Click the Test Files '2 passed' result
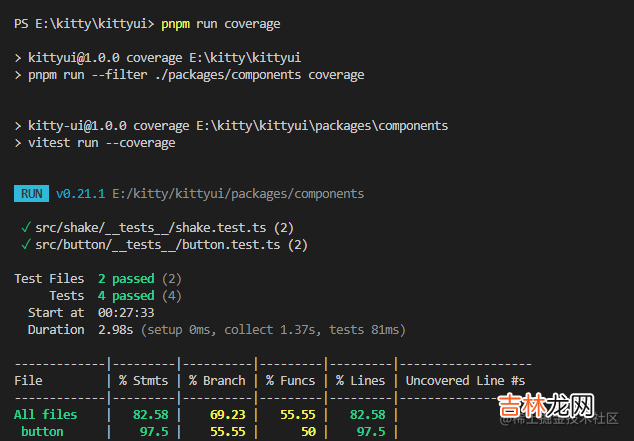Image resolution: width=634 pixels, height=441 pixels. pyautogui.click(x=126, y=278)
